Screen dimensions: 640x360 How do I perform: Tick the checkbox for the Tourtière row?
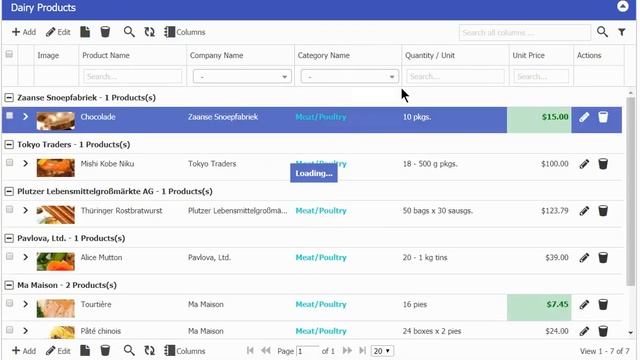(9, 303)
